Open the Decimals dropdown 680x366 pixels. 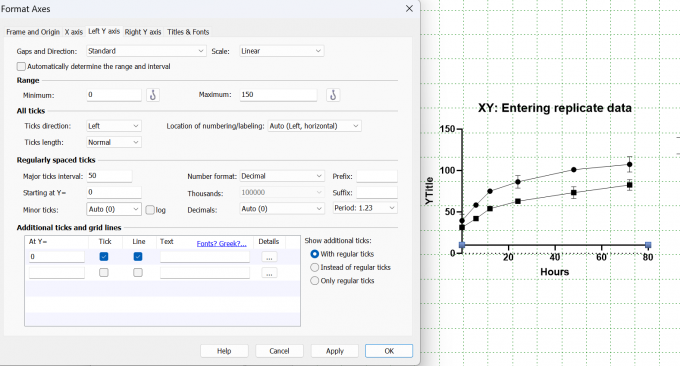pyautogui.click(x=281, y=209)
